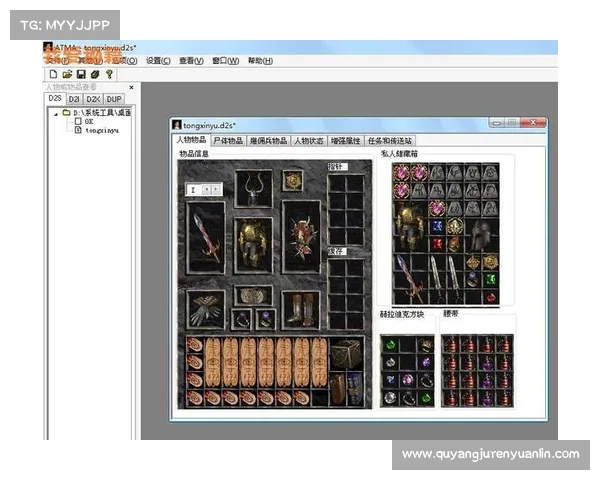Select the spiked shield slot
Screen dimensions: 600x480
click(x=300, y=236)
